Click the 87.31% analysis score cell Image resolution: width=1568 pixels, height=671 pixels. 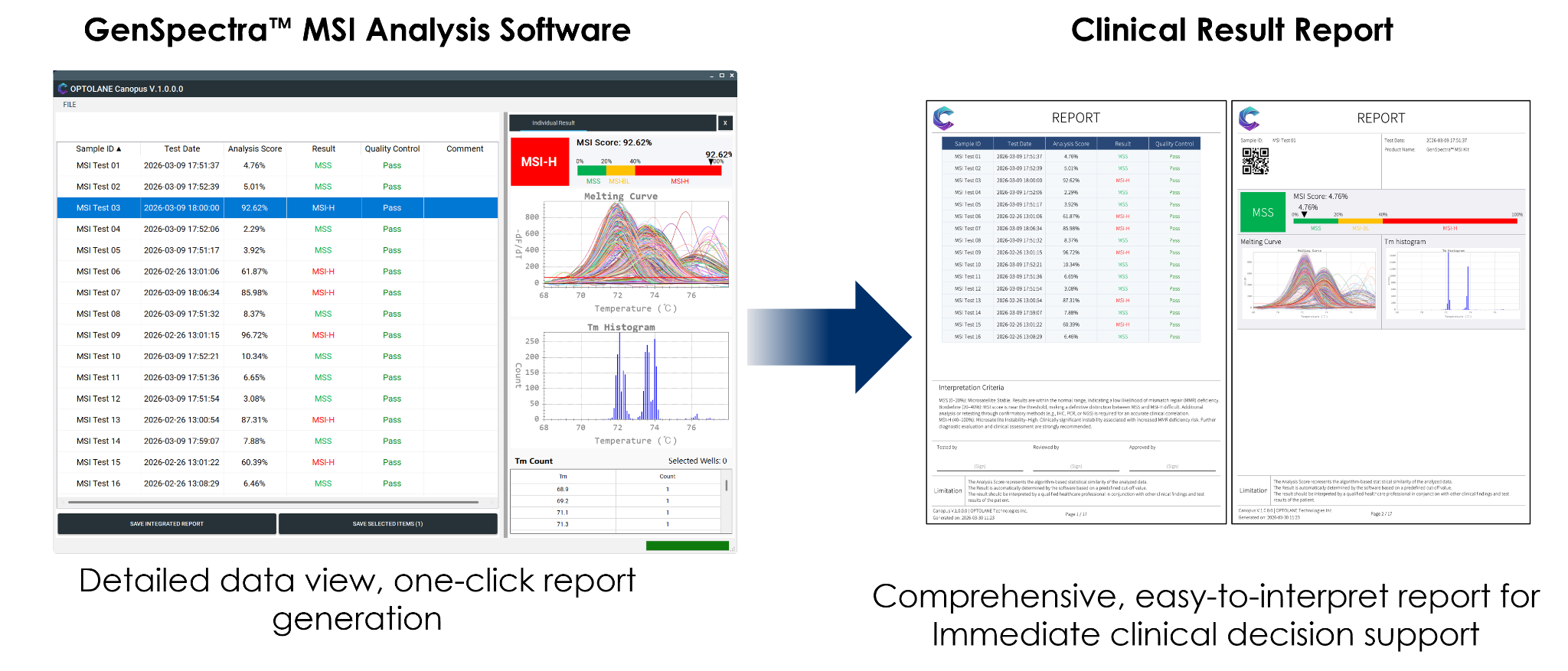click(x=254, y=420)
